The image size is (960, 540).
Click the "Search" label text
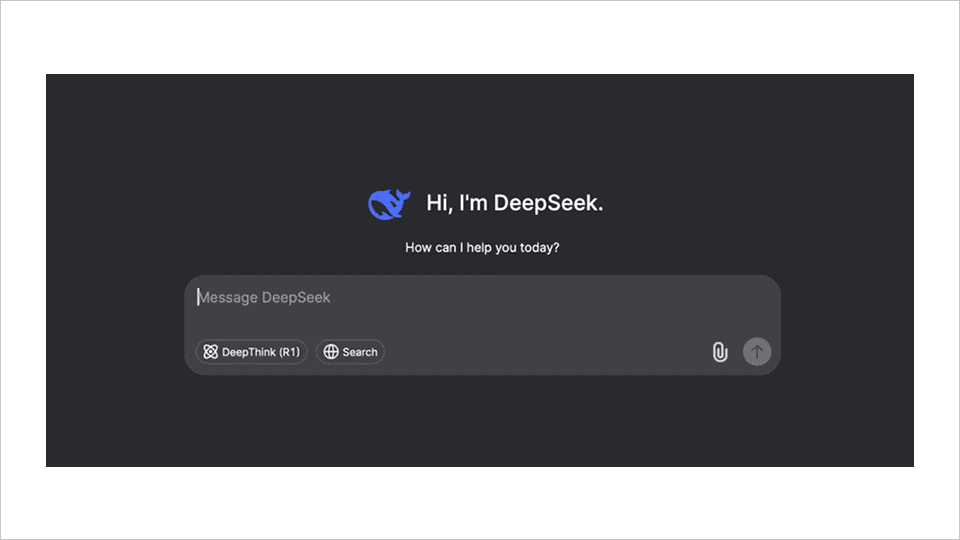pos(360,352)
